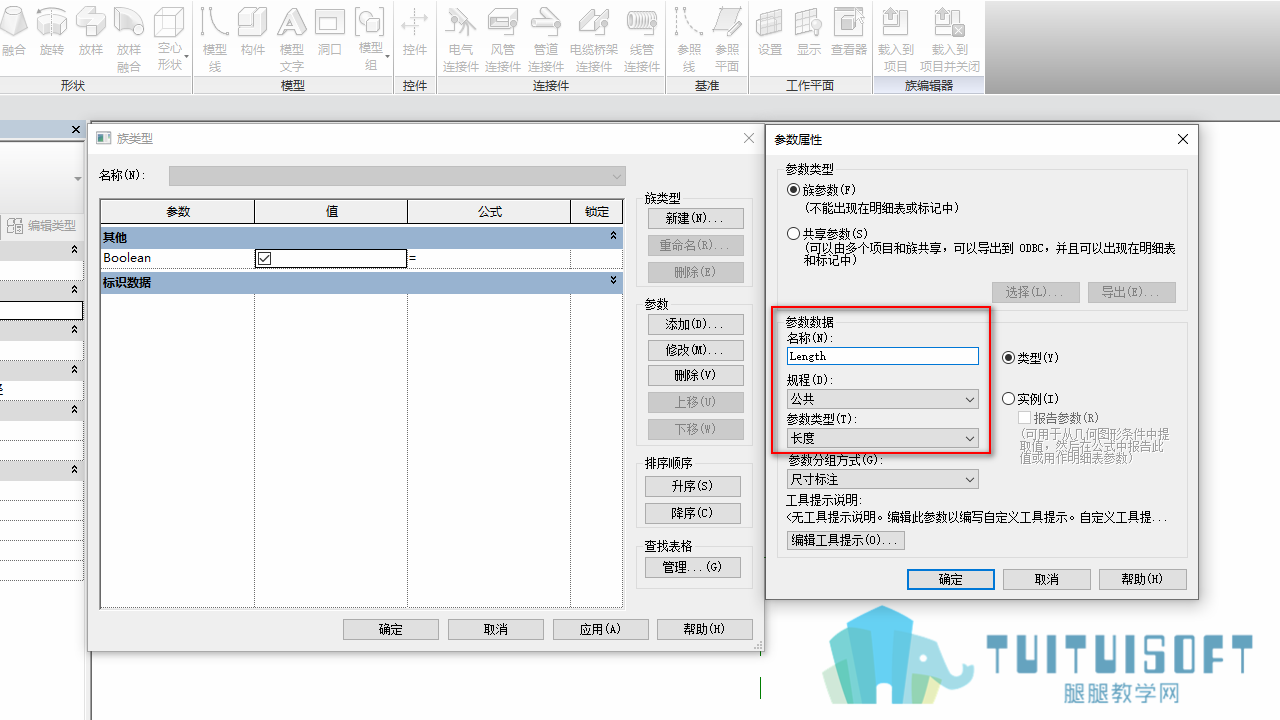The image size is (1280, 720).
Task: Open the 参数类型(T) dropdown showing 长度
Action: pos(883,438)
